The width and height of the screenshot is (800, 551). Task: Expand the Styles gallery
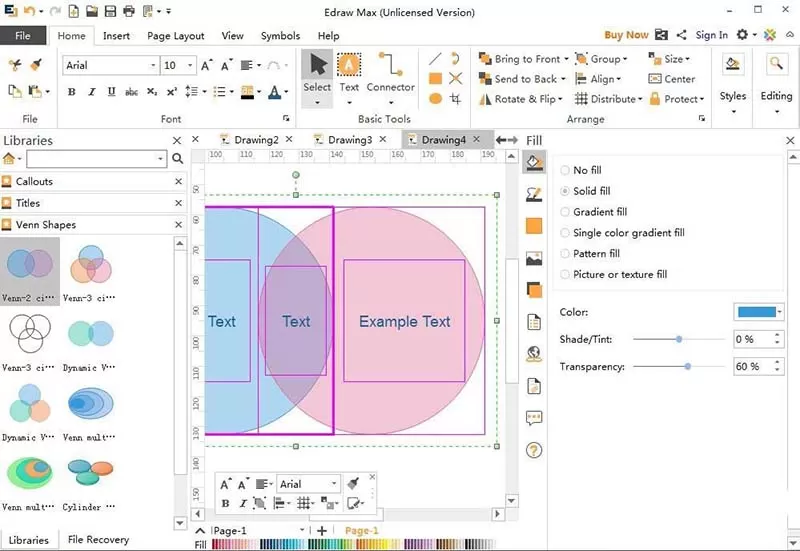733,111
